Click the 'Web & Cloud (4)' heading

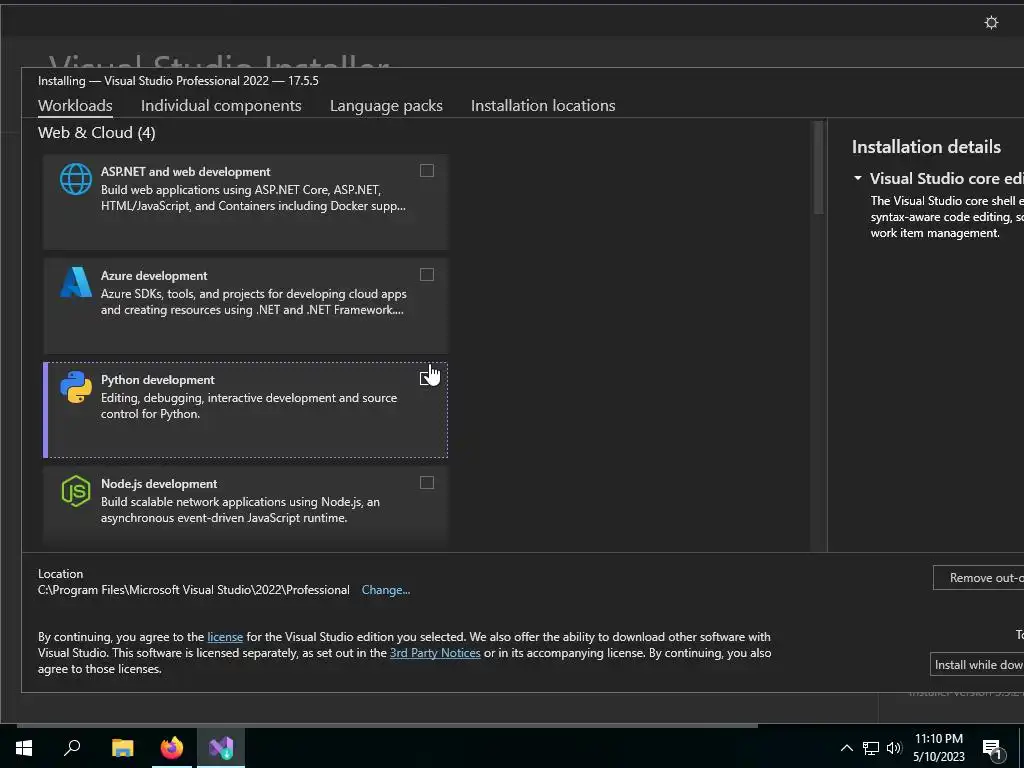tap(97, 133)
